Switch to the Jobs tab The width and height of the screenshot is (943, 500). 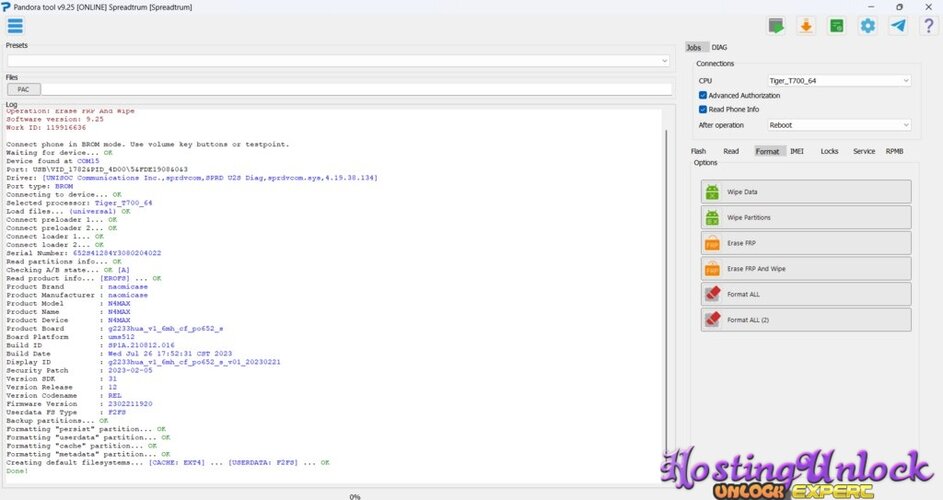tap(694, 48)
